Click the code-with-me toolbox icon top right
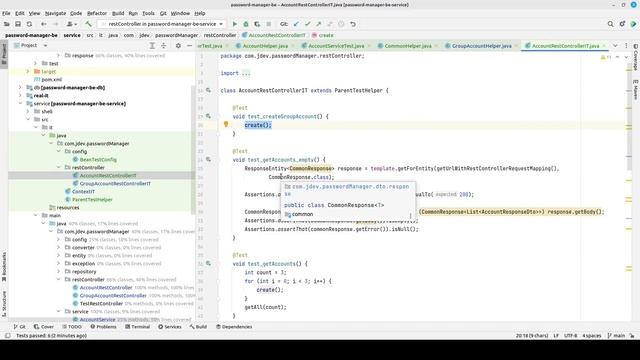 [x=633, y=24]
